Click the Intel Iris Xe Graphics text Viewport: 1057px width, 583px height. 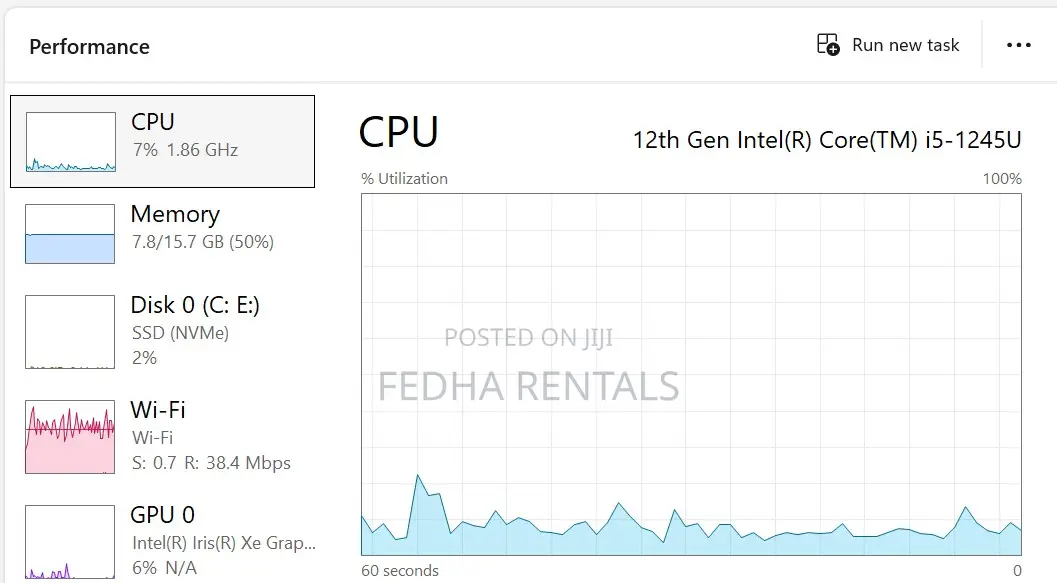coord(224,543)
